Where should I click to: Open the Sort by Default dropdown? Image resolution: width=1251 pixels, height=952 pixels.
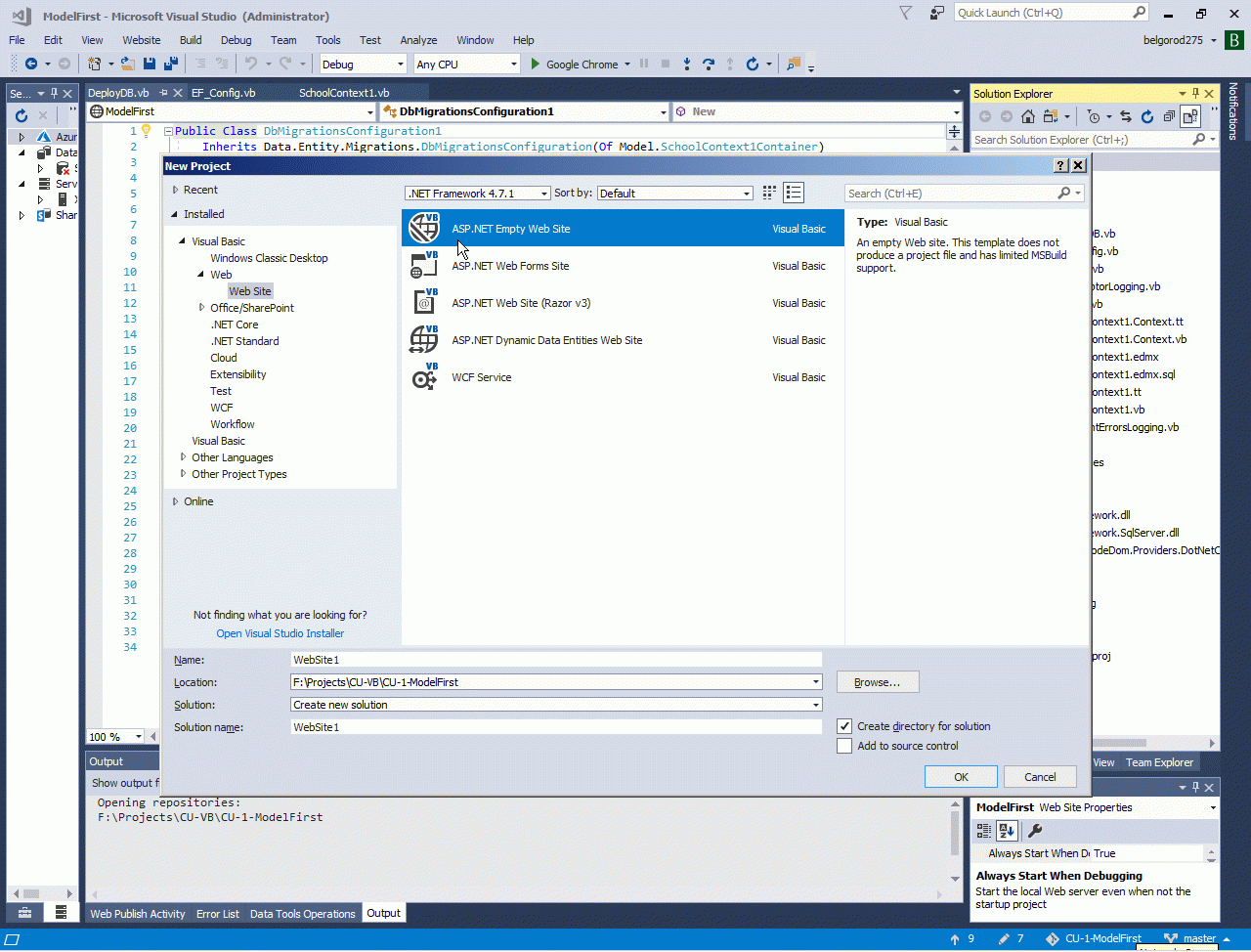pos(675,194)
